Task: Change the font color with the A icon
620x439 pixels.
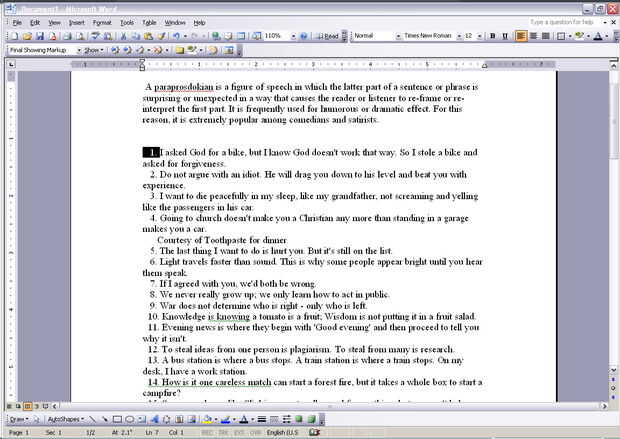Action: 598,36
